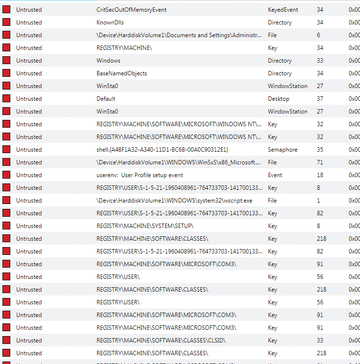
Task: Click the red icon beside CritSecOutOfMemoryEvent
Action: [x=6, y=10]
